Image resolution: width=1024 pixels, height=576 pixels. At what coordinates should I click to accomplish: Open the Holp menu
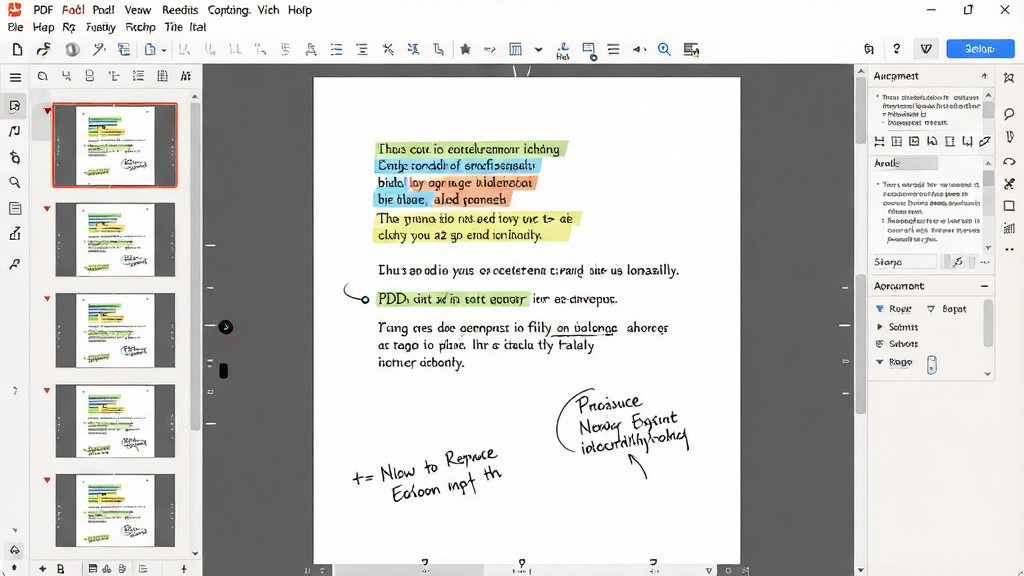pyautogui.click(x=300, y=10)
